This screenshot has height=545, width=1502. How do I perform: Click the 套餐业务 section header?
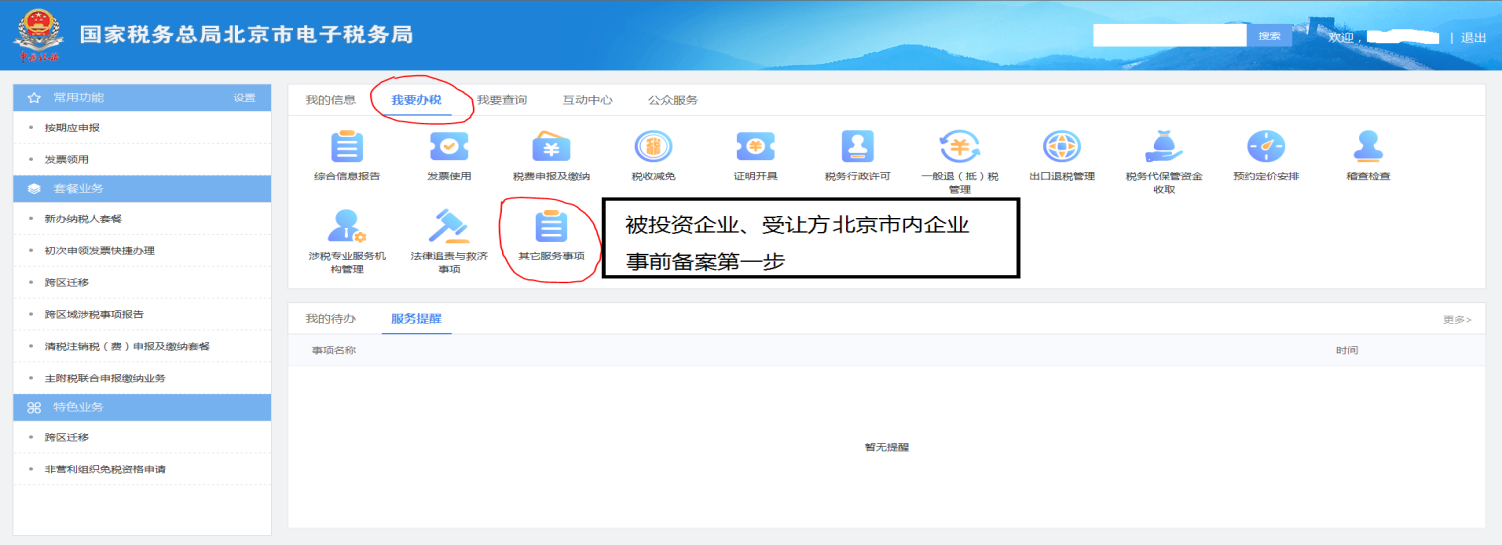(x=142, y=189)
